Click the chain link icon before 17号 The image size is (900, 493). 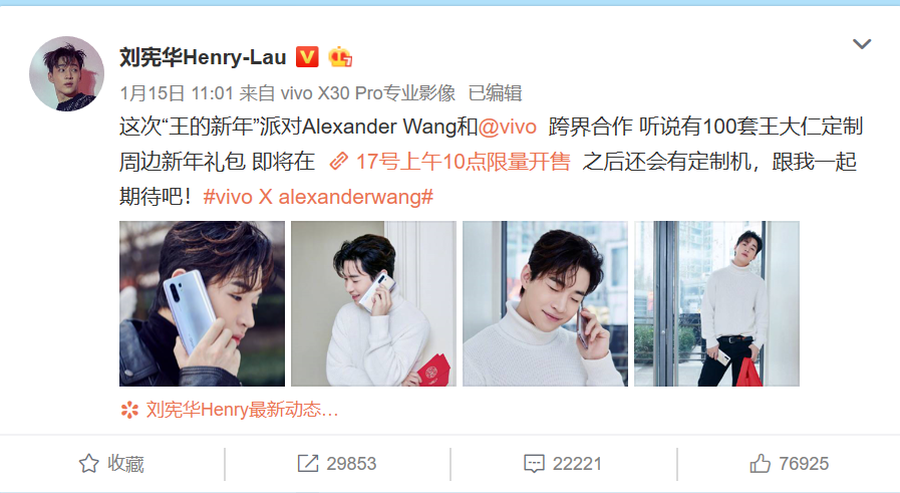[339, 162]
